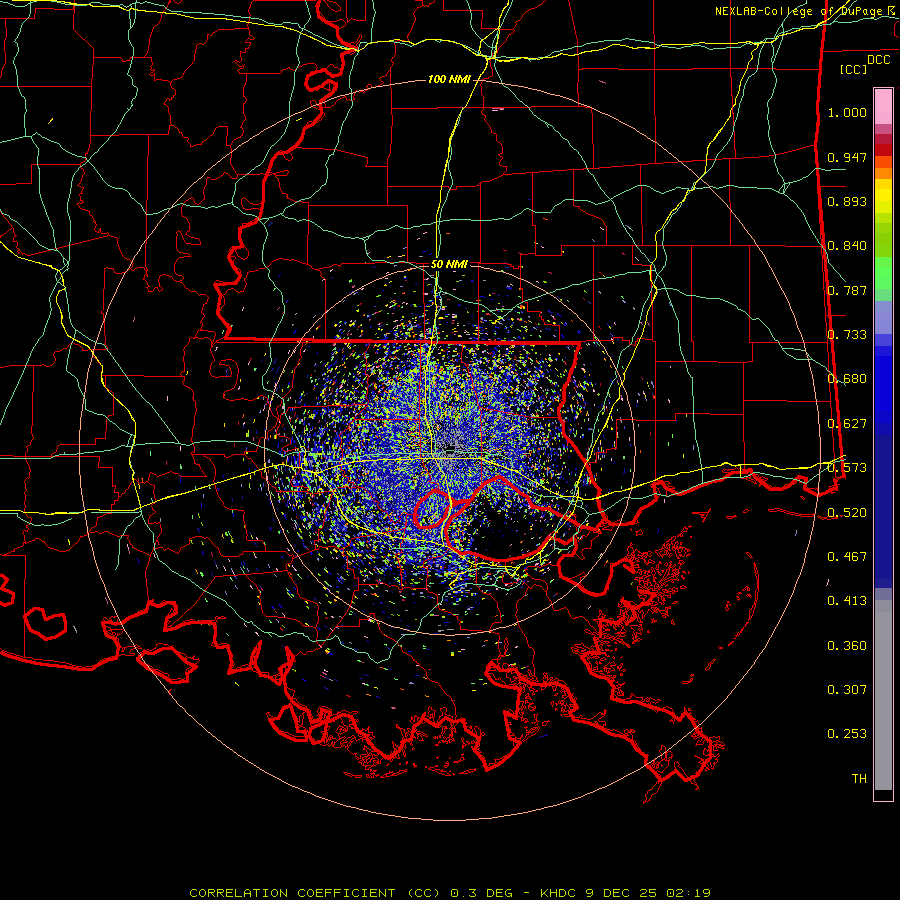Click the 0.680 scale value

pyautogui.click(x=847, y=379)
